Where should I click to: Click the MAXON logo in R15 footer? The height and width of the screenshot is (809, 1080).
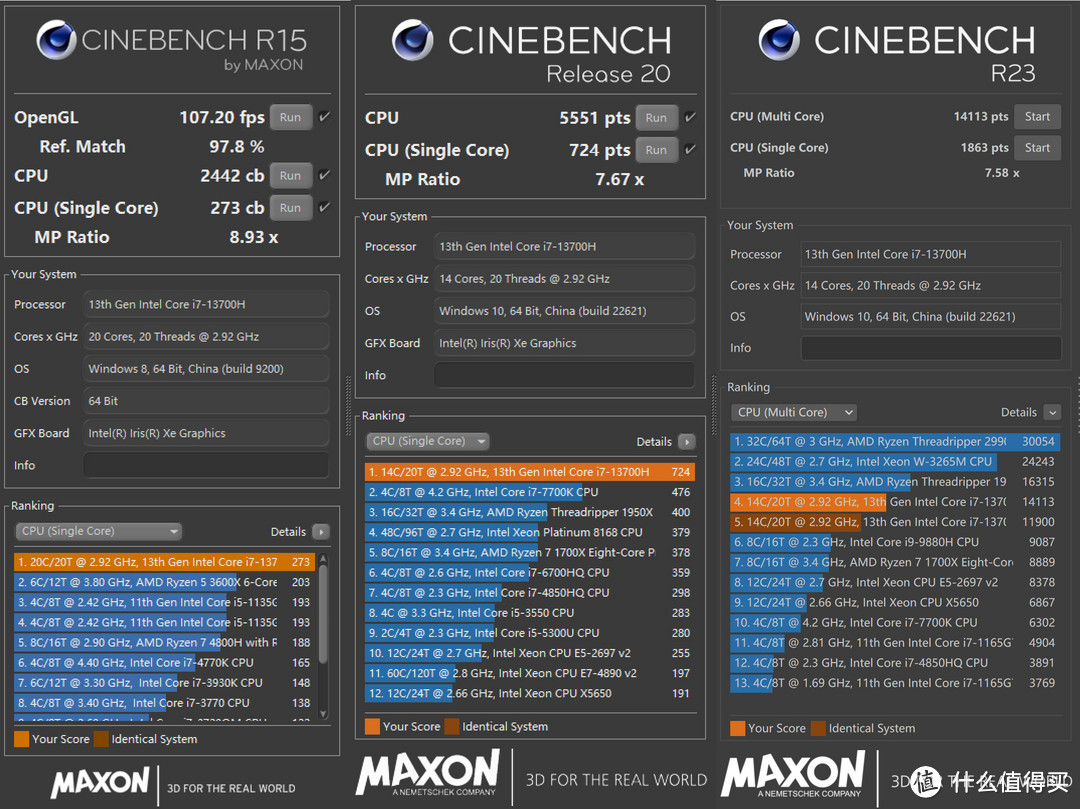[100, 782]
